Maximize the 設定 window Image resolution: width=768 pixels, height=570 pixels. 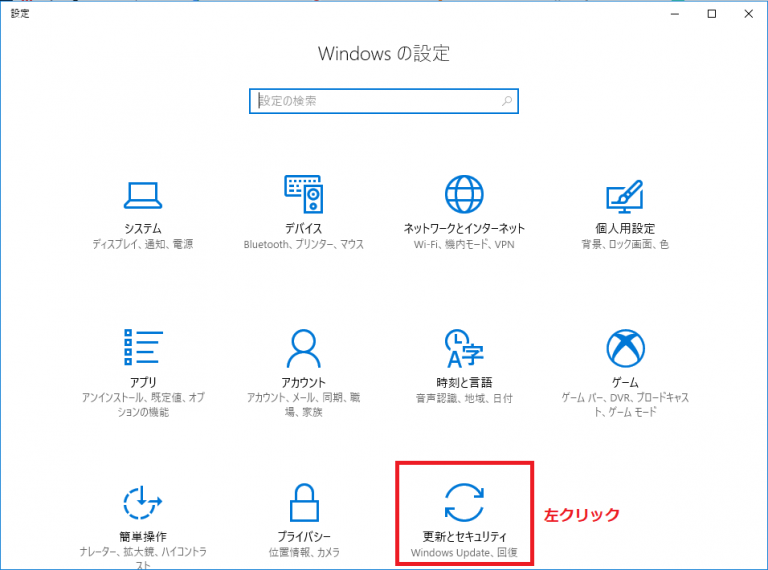[712, 14]
